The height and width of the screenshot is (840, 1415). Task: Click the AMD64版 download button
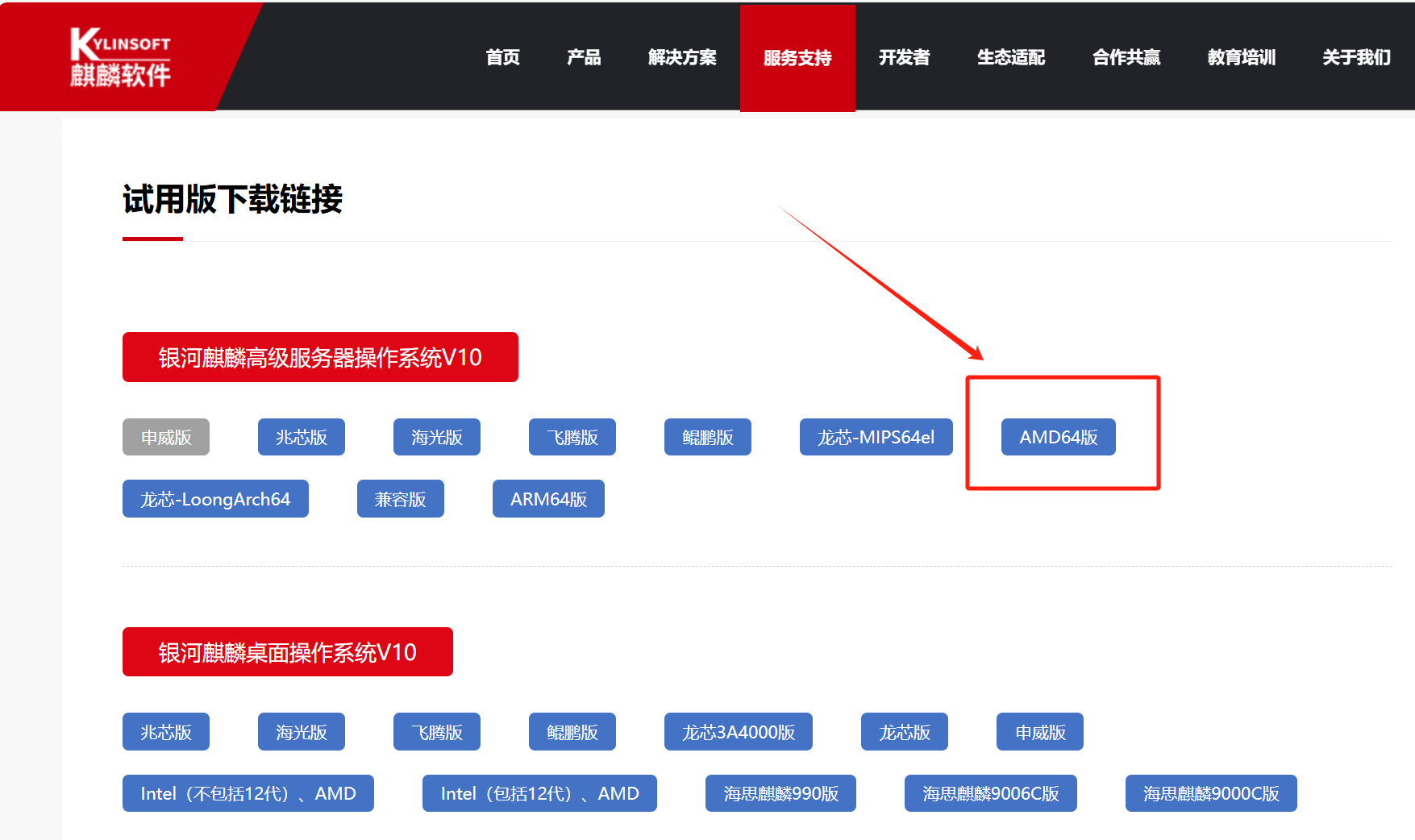tap(1059, 437)
